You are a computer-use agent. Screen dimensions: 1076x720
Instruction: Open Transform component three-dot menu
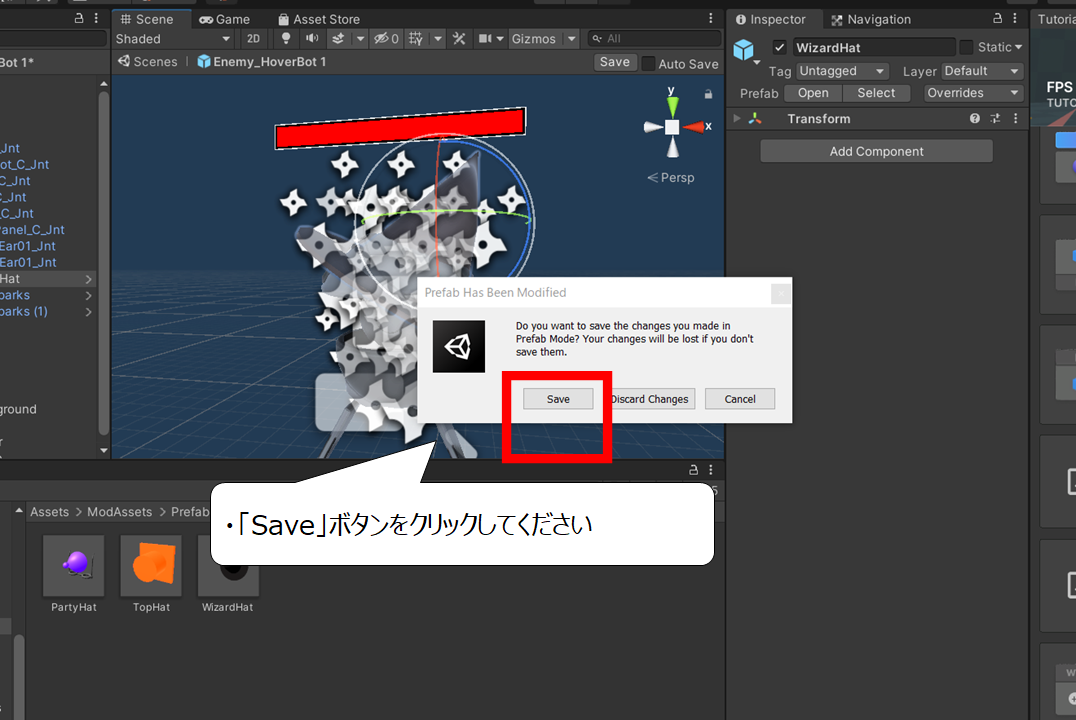1016,118
